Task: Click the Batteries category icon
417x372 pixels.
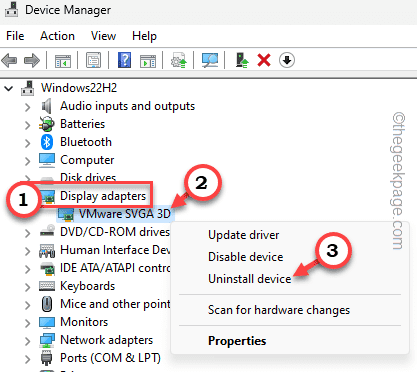Action: coord(47,124)
